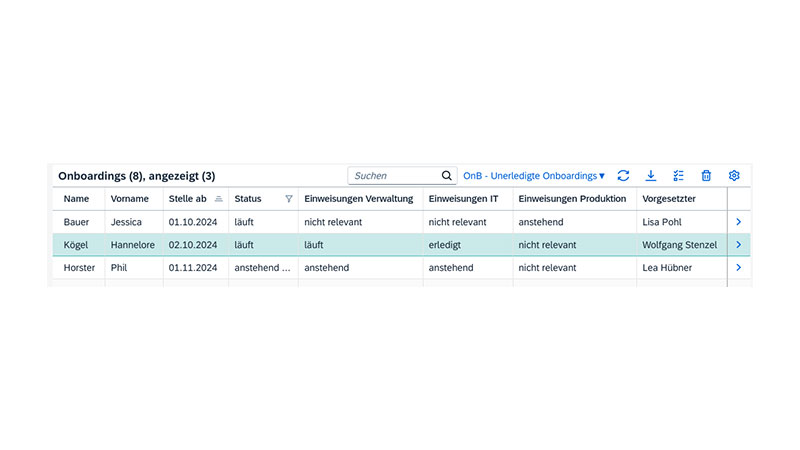The width and height of the screenshot is (800, 450).
Task: Open the multi-select checklist icon
Action: [678, 176]
